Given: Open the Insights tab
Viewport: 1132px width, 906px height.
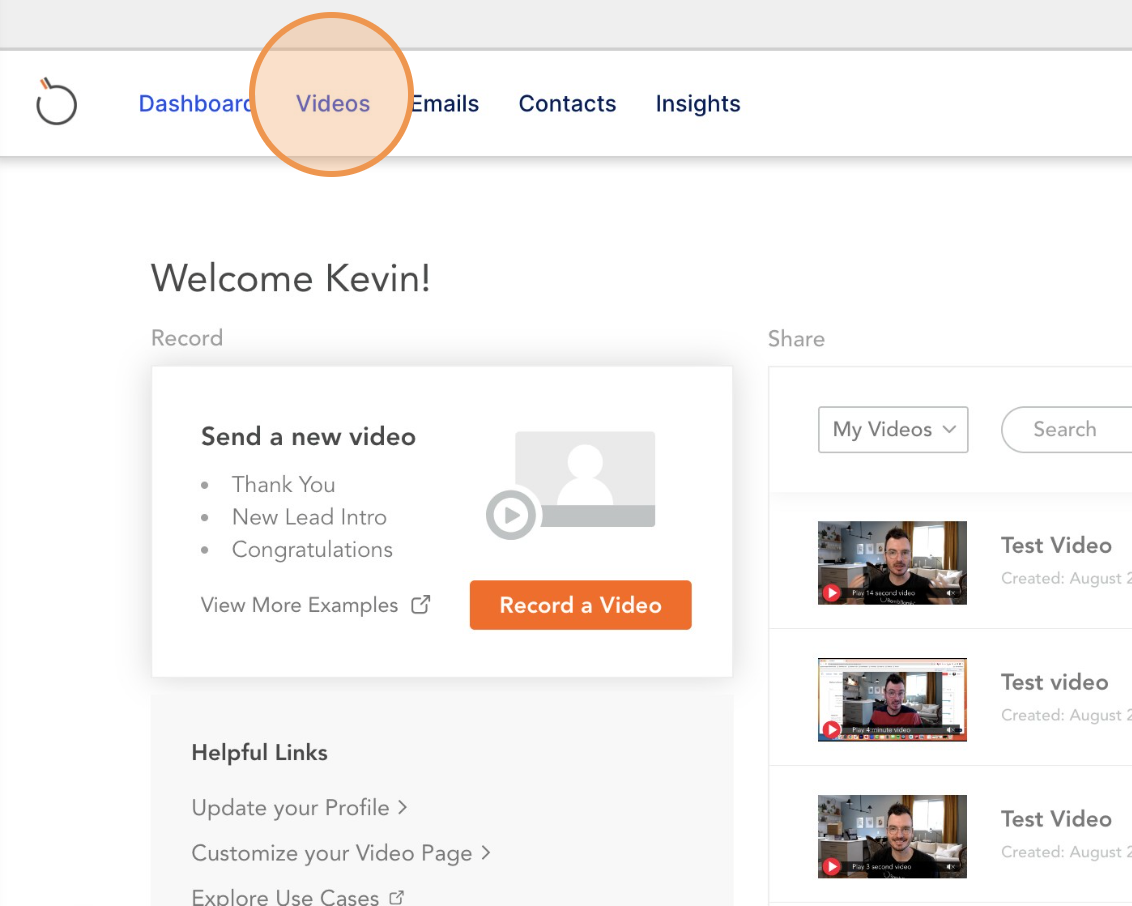Looking at the screenshot, I should [x=697, y=104].
